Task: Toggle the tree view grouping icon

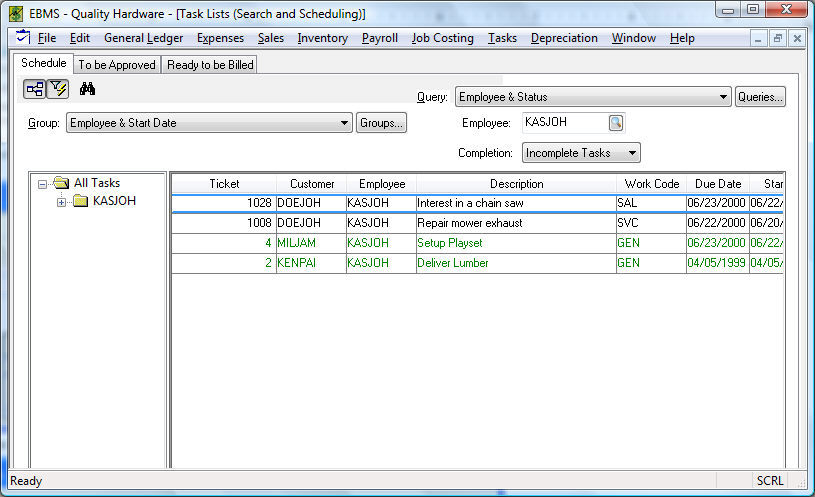Action: pos(34,90)
